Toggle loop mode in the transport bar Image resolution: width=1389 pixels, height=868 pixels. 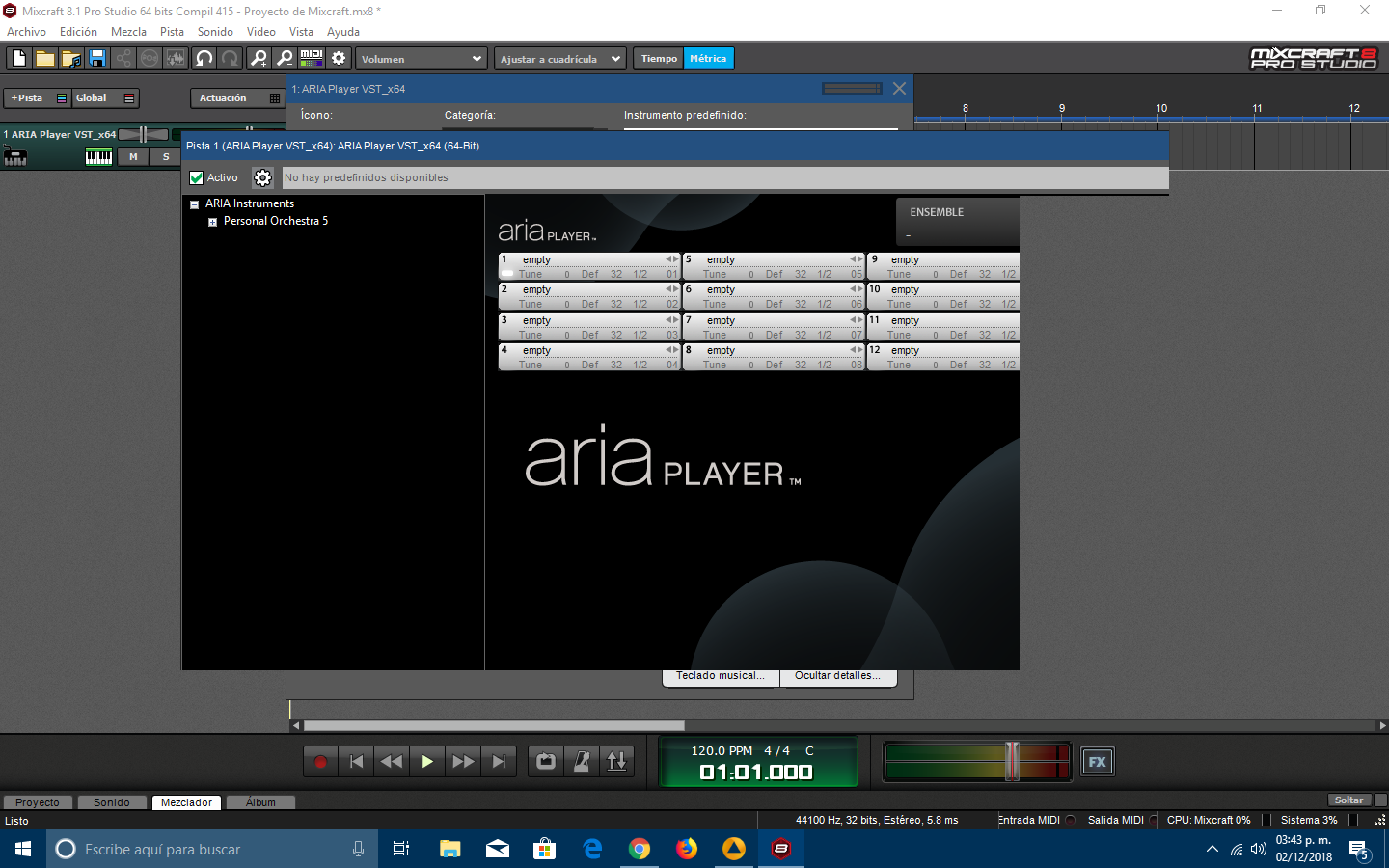pyautogui.click(x=546, y=762)
